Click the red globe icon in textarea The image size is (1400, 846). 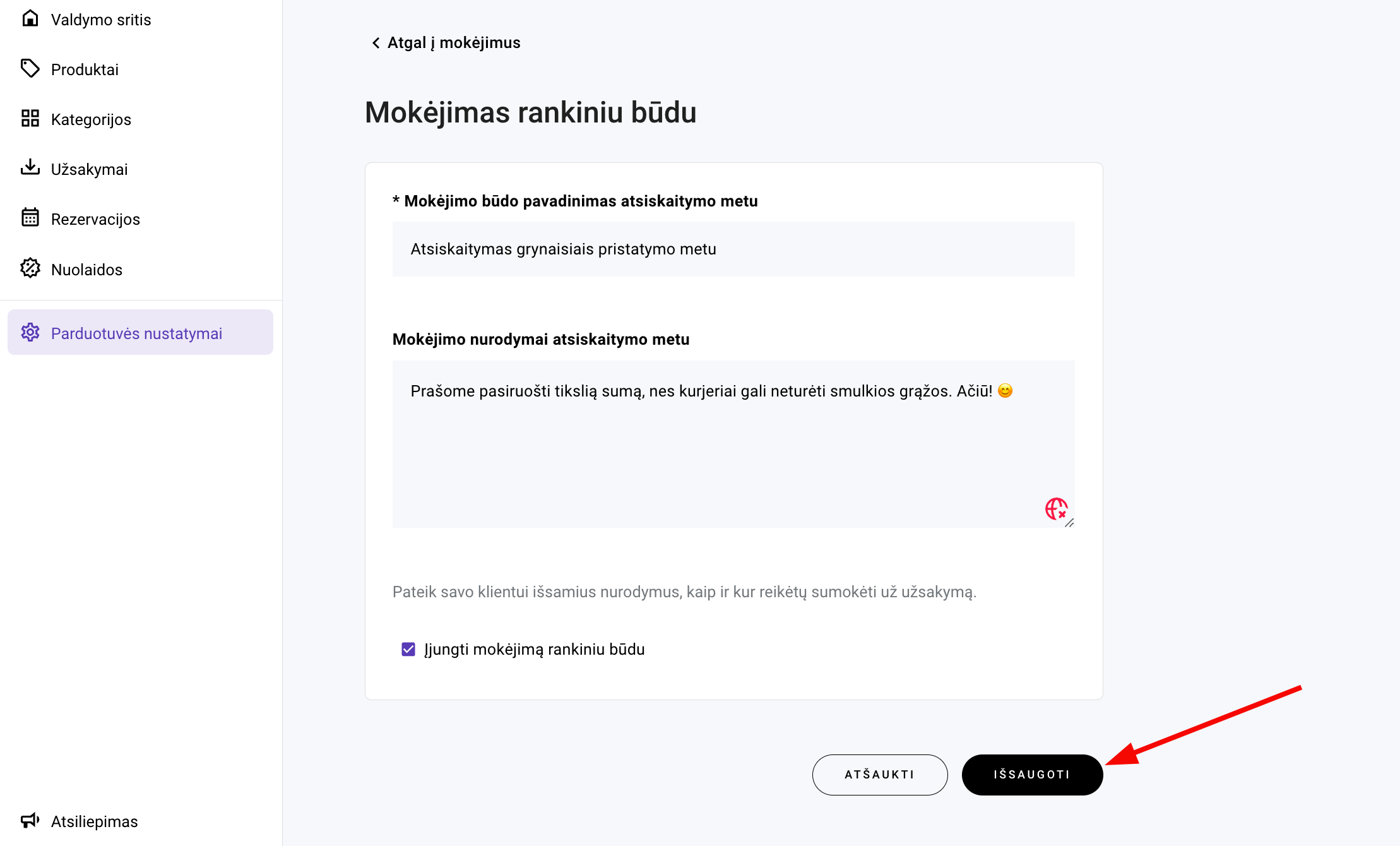click(1055, 508)
